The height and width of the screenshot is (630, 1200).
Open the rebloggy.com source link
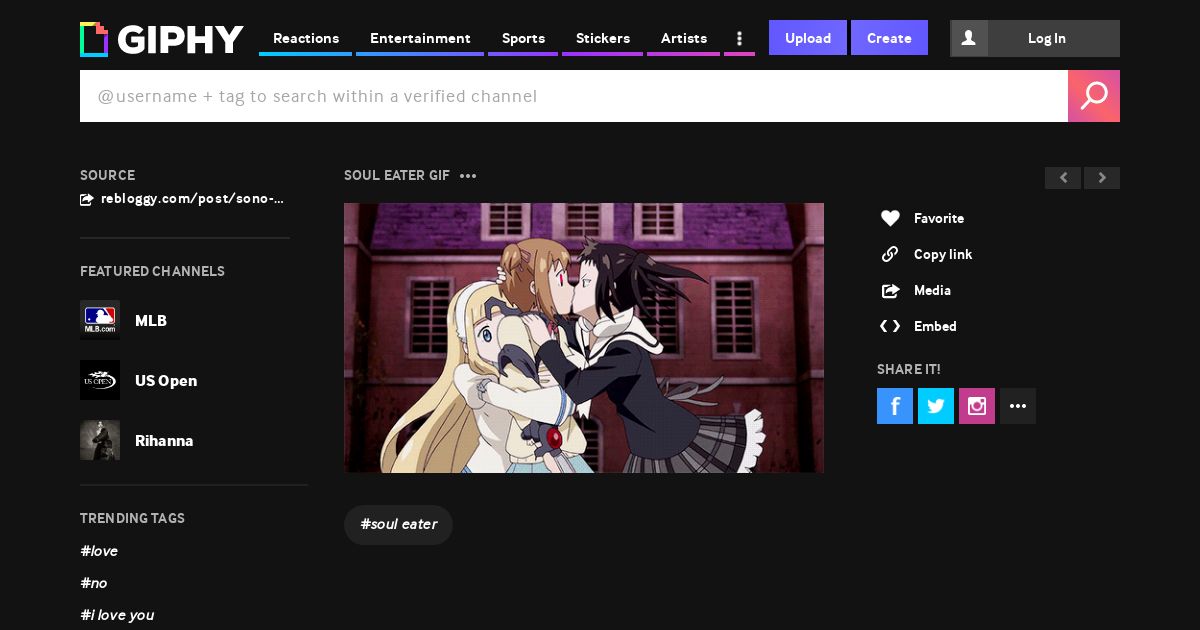tap(192, 199)
